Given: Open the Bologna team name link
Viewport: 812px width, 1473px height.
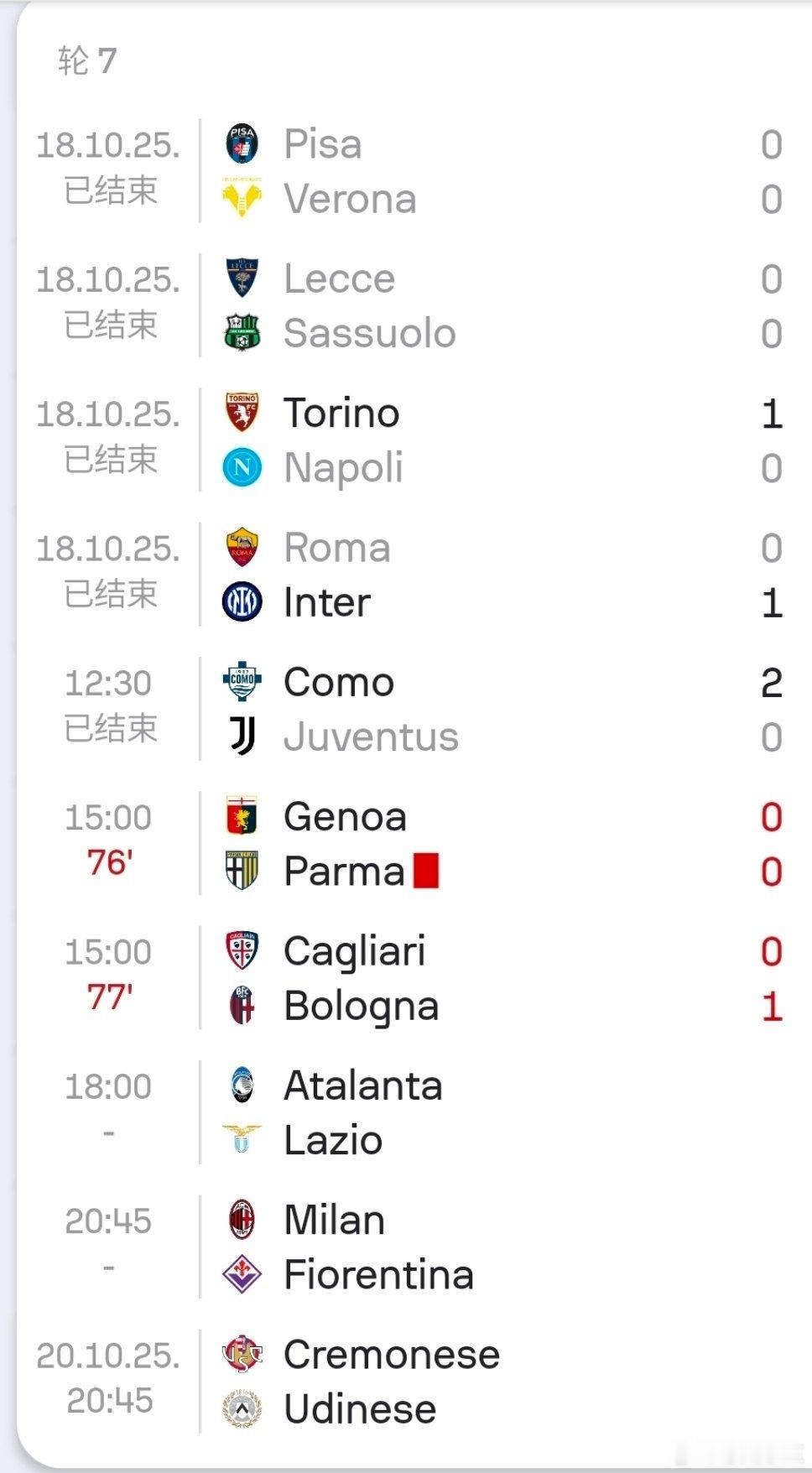Looking at the screenshot, I should coord(361,1006).
